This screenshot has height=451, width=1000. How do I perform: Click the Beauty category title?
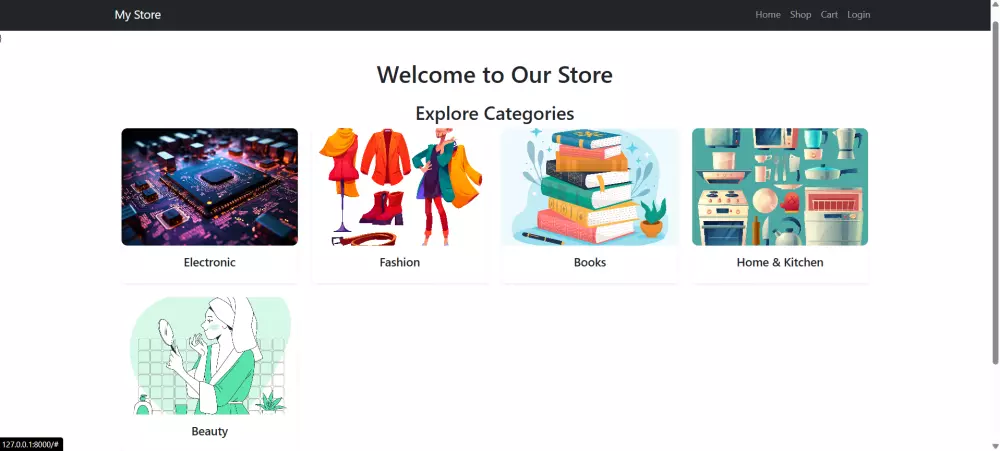(x=210, y=431)
